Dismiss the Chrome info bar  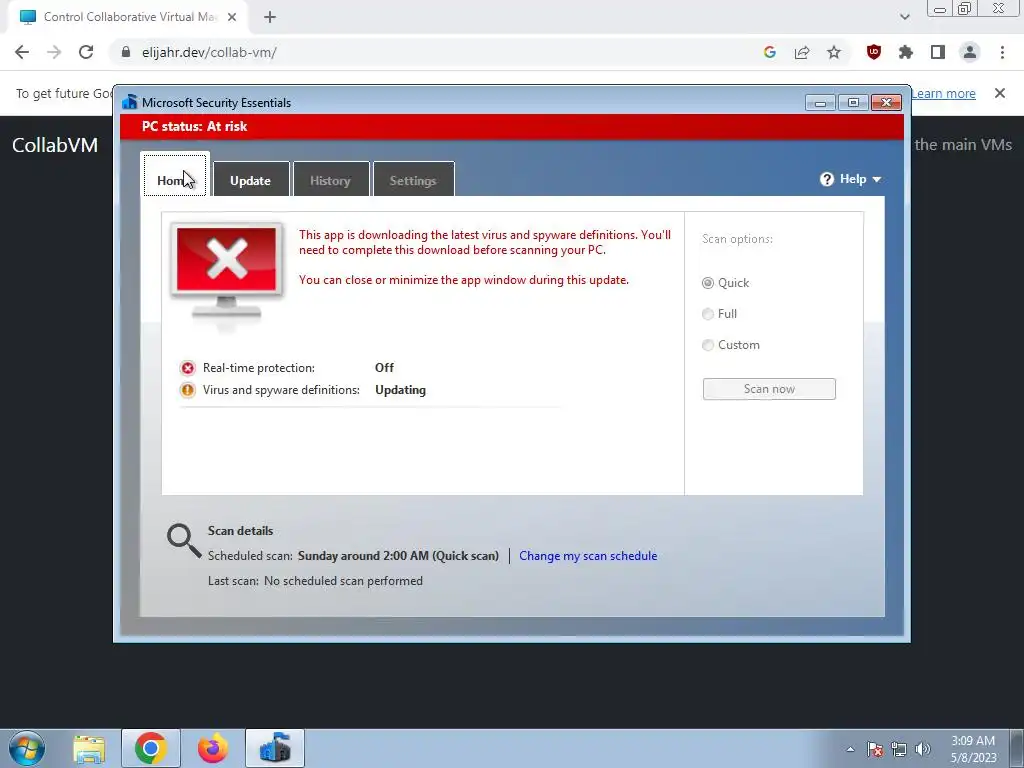pyautogui.click(x=1000, y=93)
